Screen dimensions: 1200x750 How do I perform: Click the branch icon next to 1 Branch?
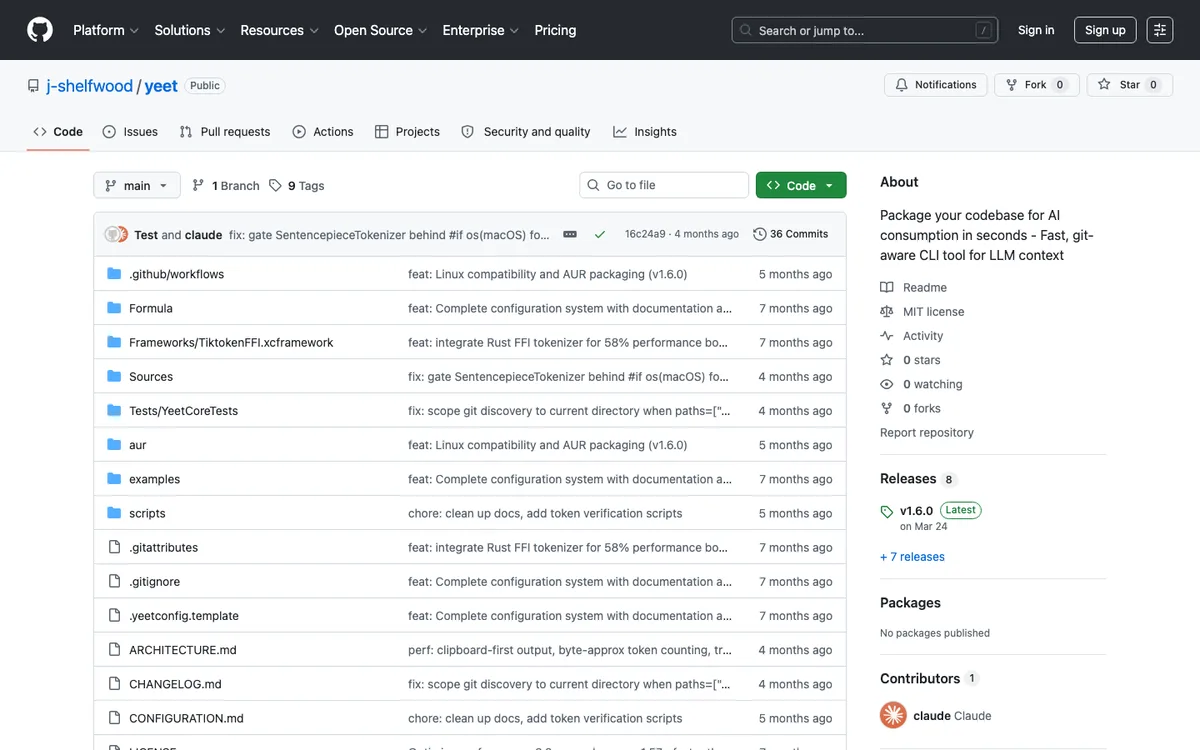point(199,186)
